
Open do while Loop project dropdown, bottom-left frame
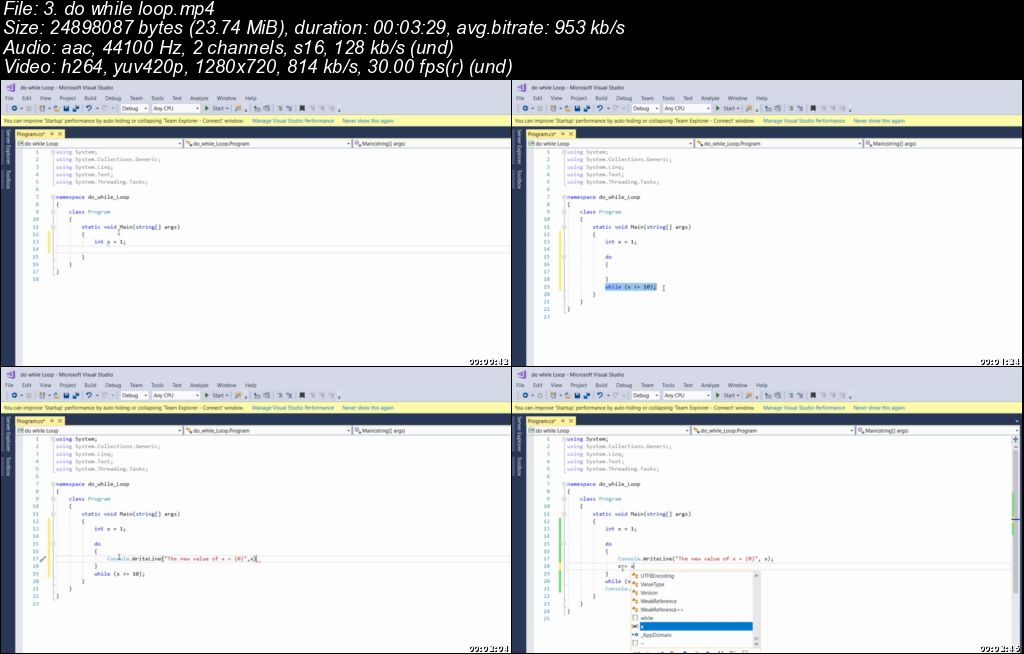point(99,431)
